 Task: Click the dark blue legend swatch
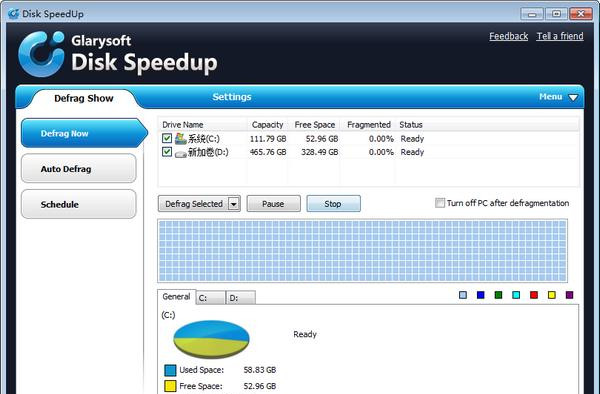(481, 295)
